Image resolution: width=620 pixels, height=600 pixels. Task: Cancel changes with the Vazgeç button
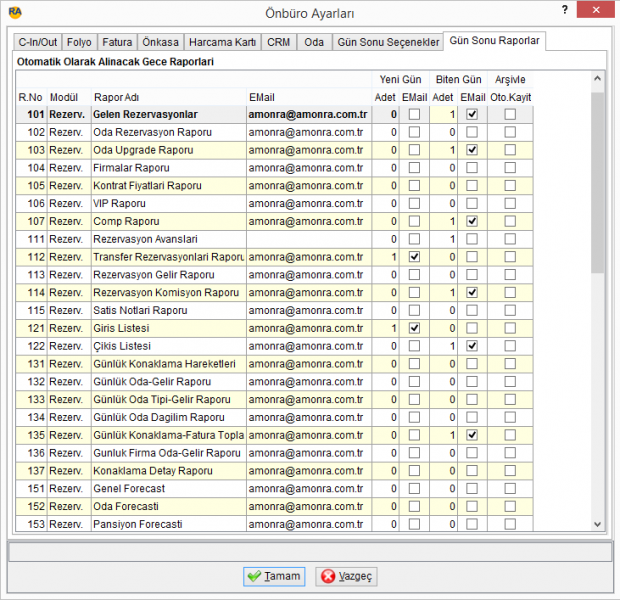(346, 576)
